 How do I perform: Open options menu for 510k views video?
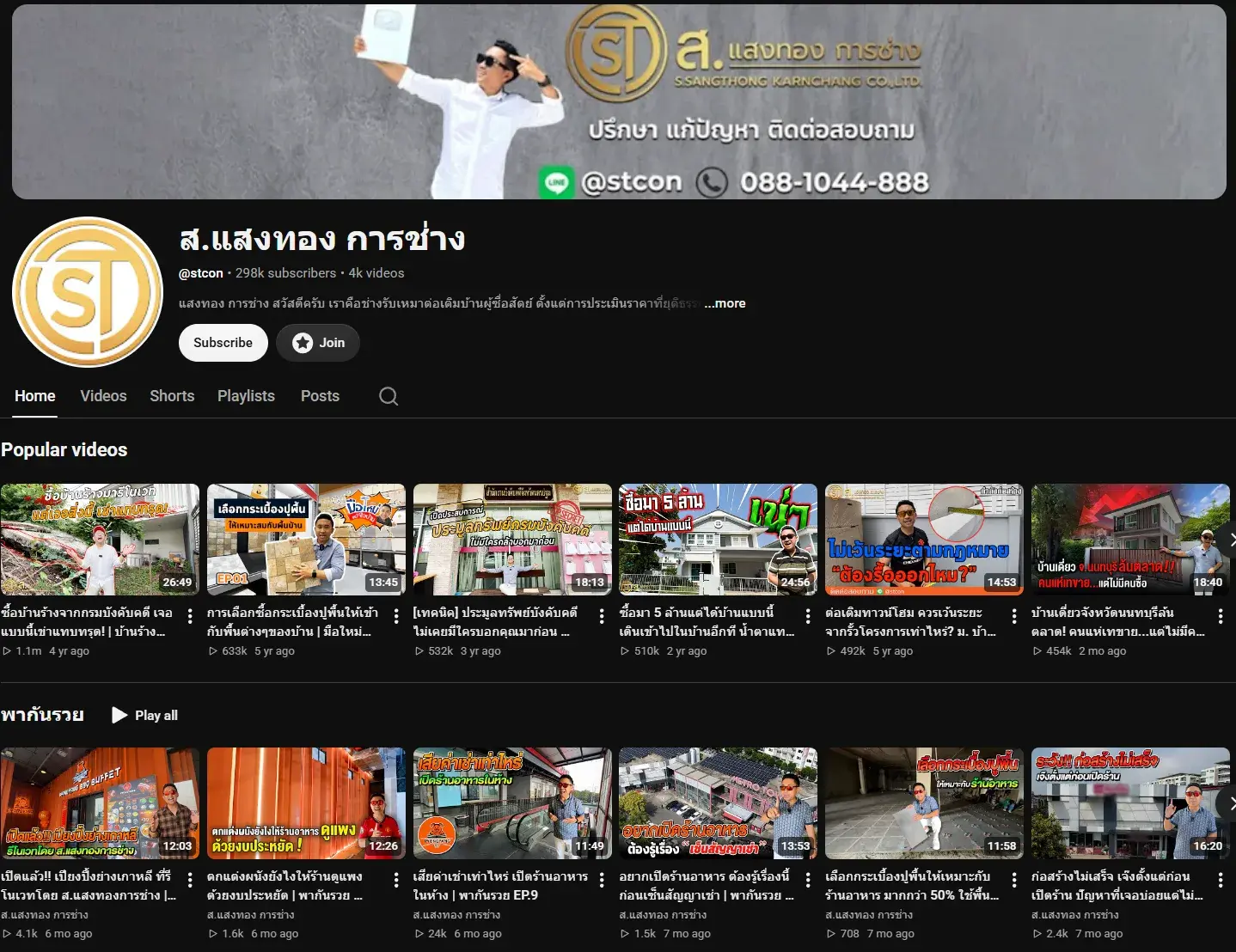pos(808,616)
